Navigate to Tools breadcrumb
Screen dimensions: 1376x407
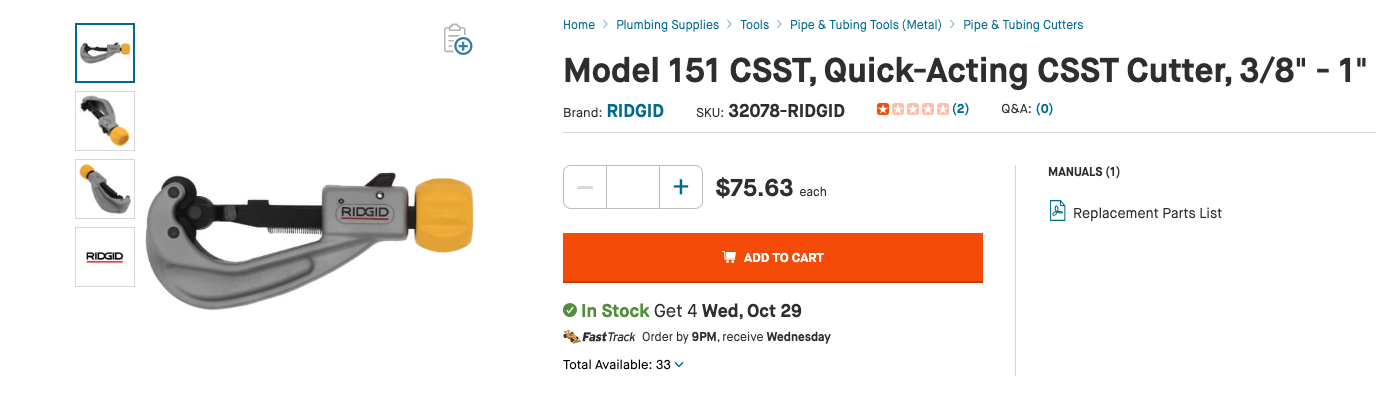(x=754, y=25)
